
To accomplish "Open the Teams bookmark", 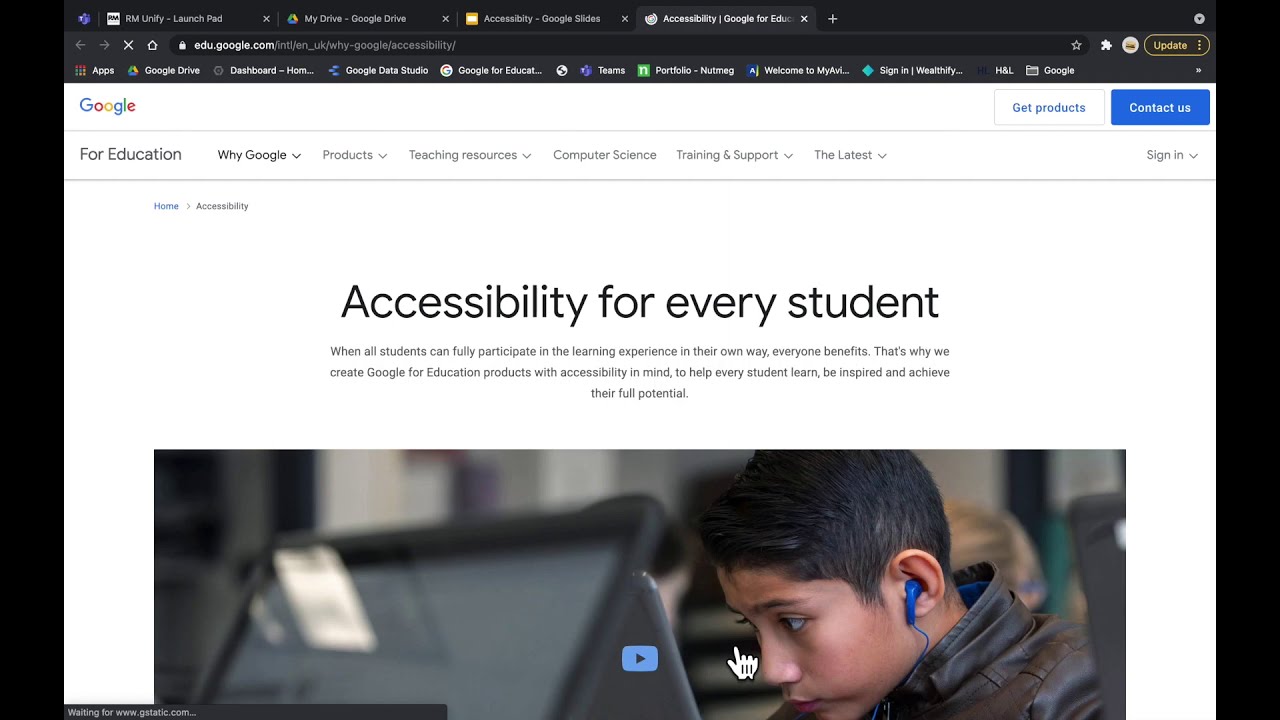I will coord(602,70).
